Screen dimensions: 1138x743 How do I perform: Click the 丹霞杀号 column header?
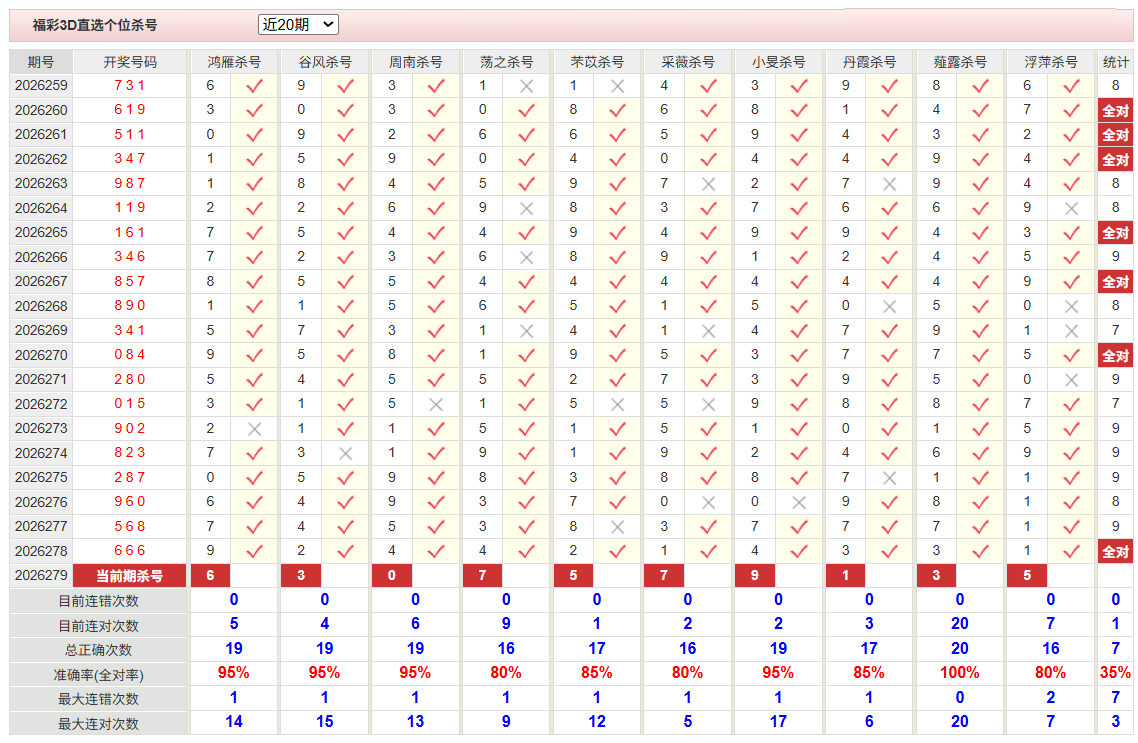869,62
